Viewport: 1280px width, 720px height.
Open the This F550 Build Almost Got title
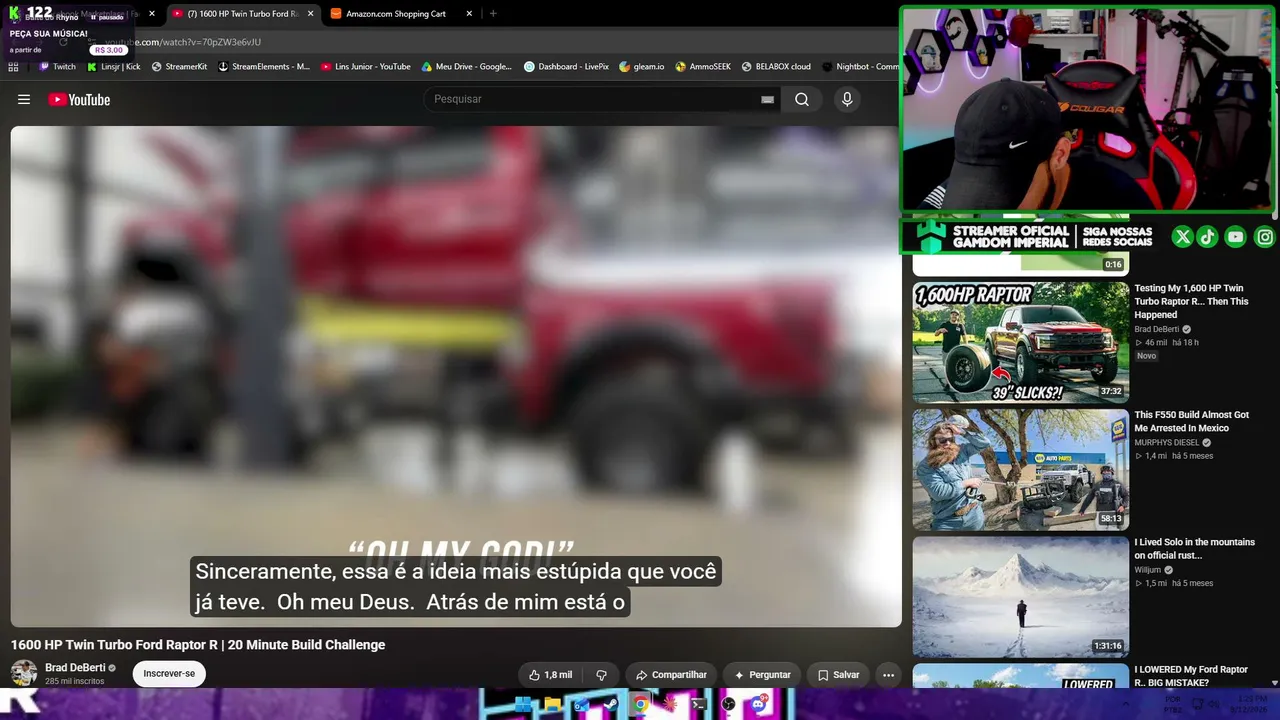click(x=1191, y=421)
